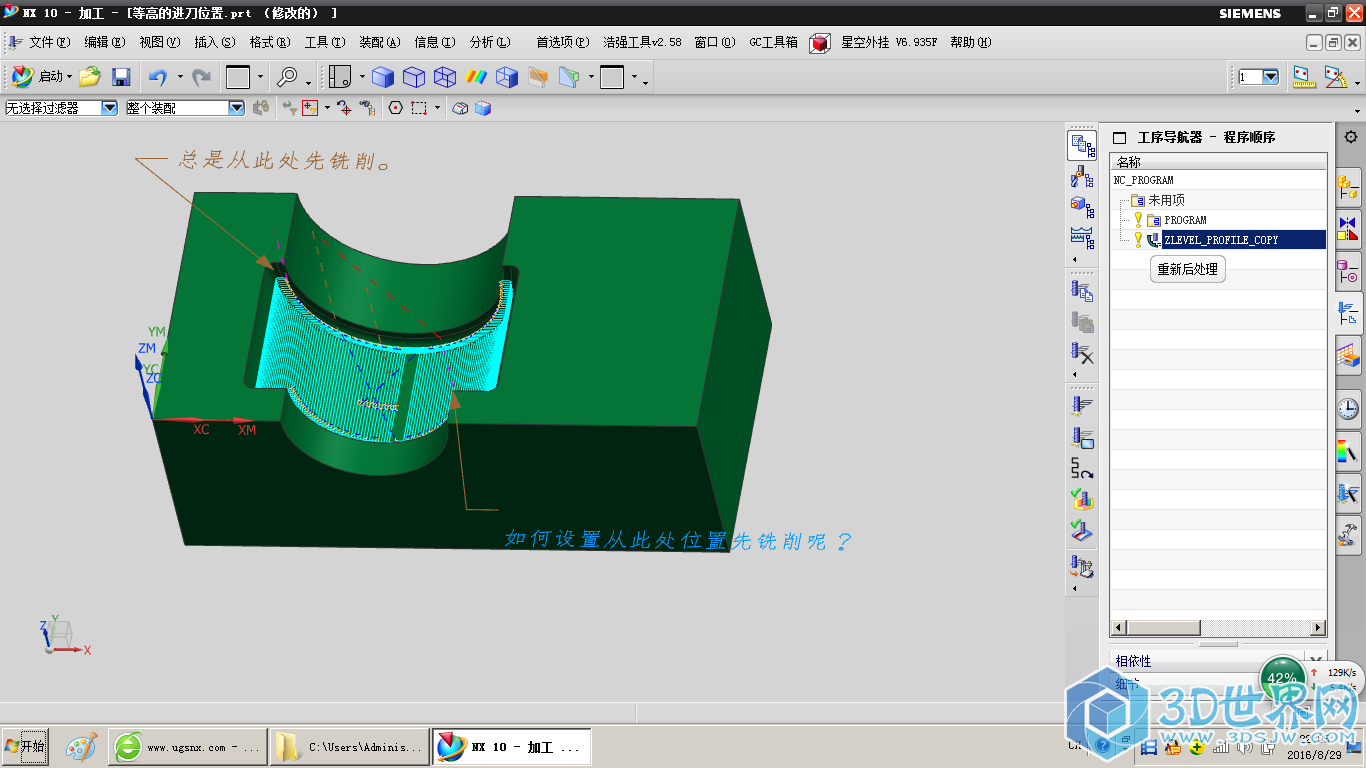Open resource bar settings gear
Viewport: 1366px width, 768px height.
click(1350, 137)
